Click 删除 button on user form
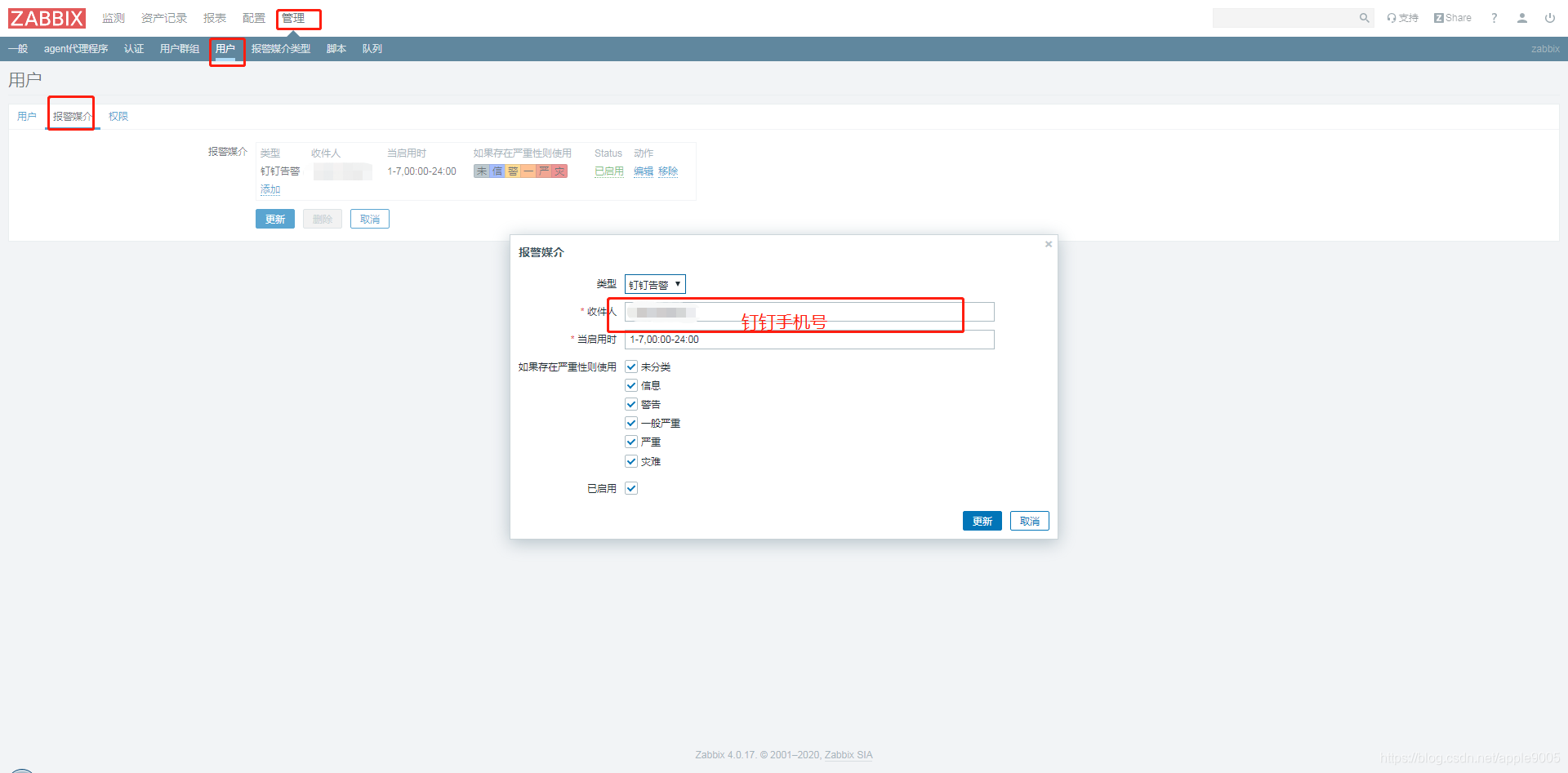 [x=323, y=219]
